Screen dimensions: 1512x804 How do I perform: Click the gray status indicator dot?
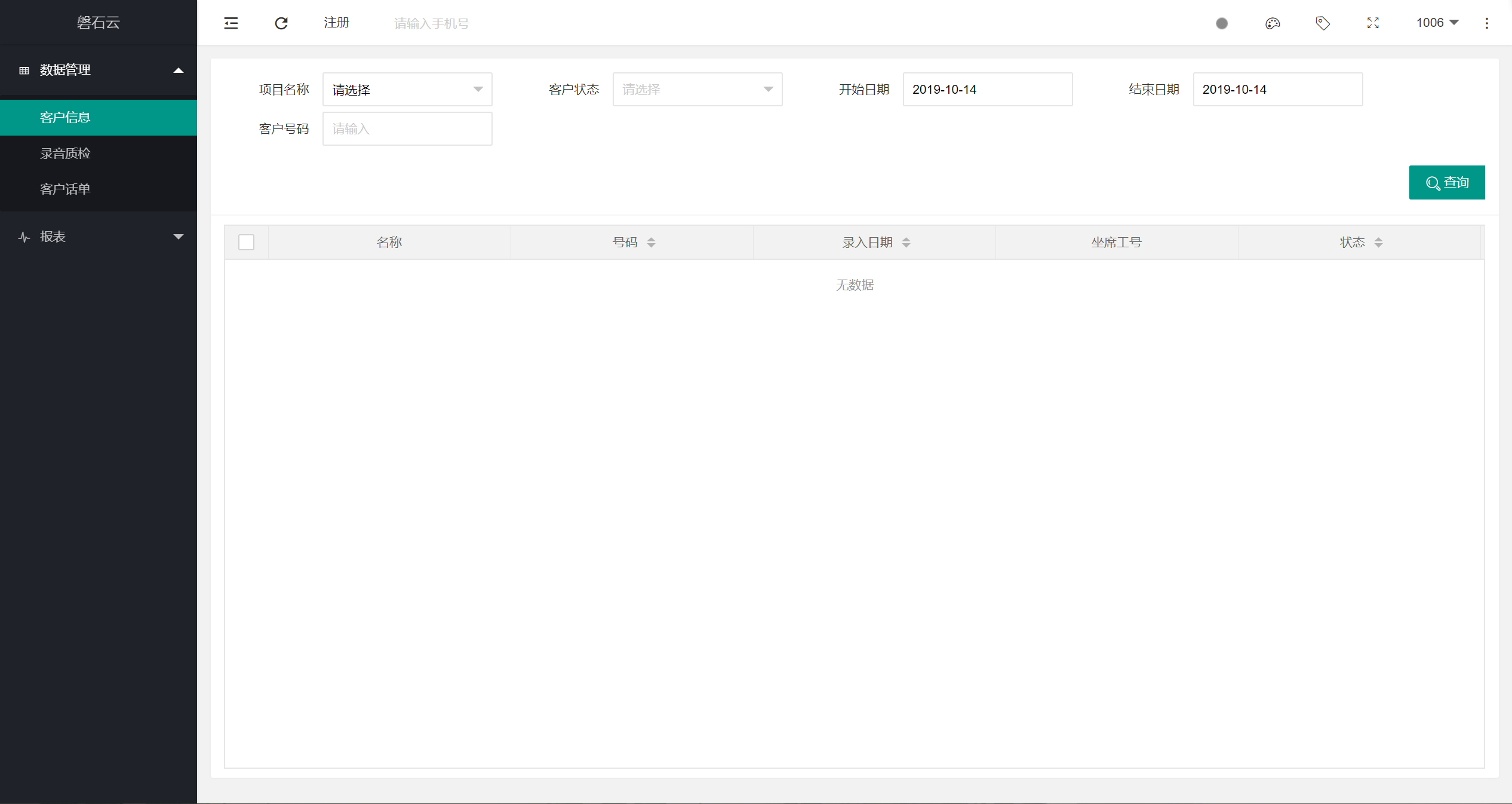click(x=1222, y=23)
